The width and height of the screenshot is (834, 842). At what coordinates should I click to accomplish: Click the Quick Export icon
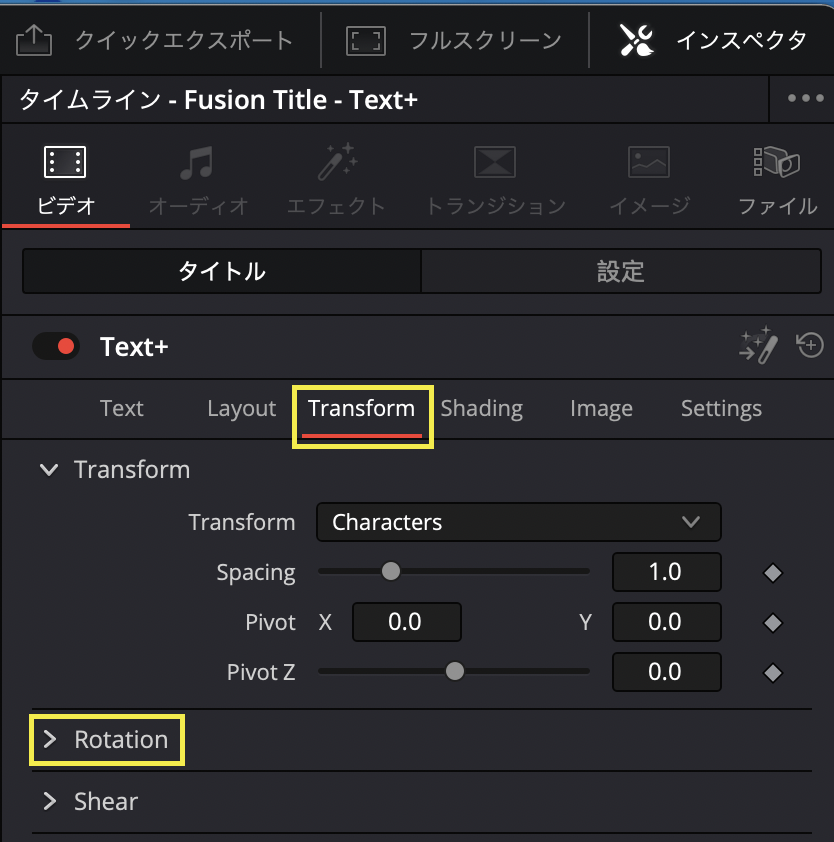34,40
